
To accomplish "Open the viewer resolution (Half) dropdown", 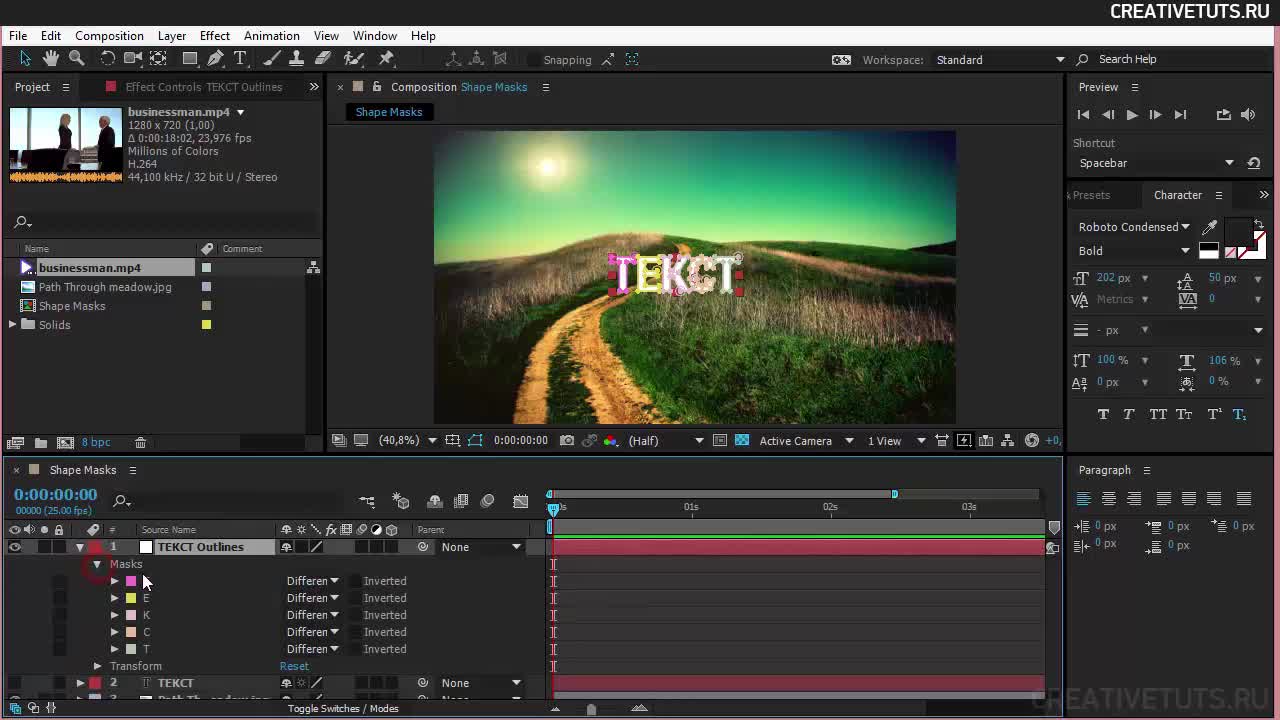I will pos(665,441).
